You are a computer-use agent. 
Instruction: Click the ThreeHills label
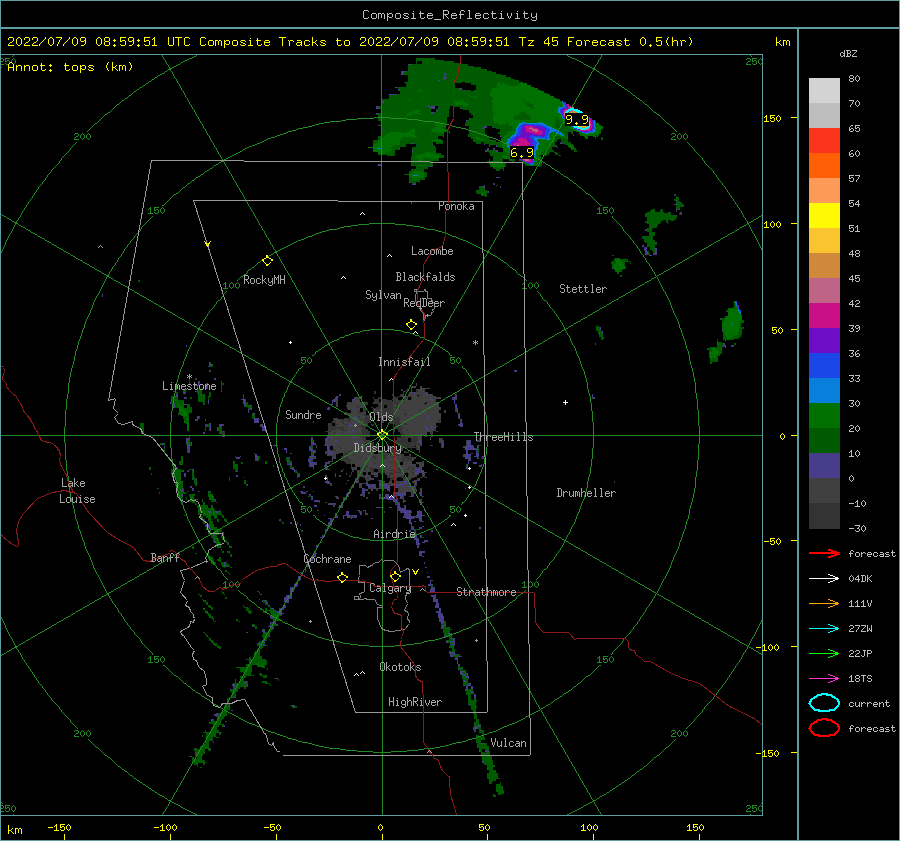coord(503,437)
